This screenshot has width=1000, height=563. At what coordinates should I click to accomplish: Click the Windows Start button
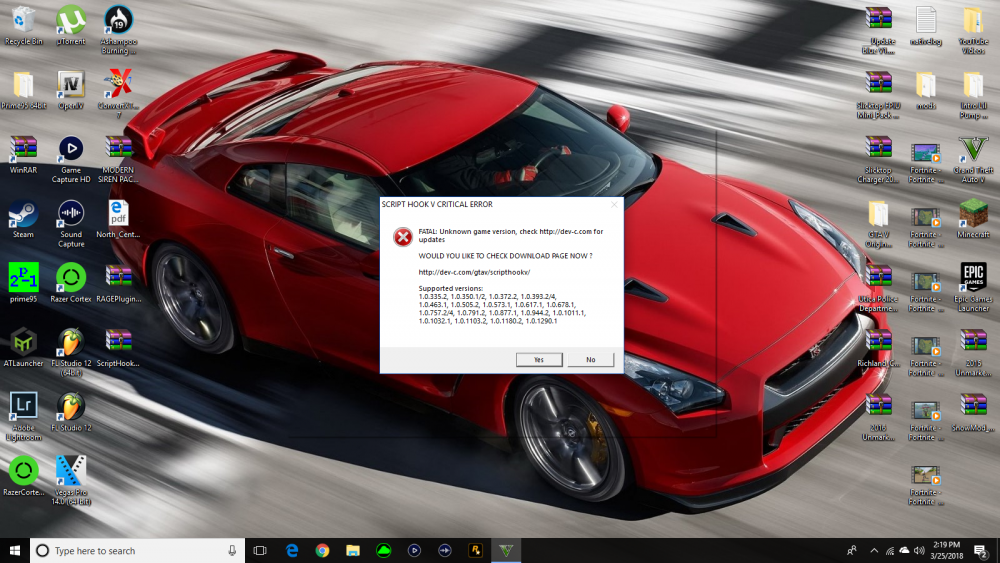click(x=15, y=550)
